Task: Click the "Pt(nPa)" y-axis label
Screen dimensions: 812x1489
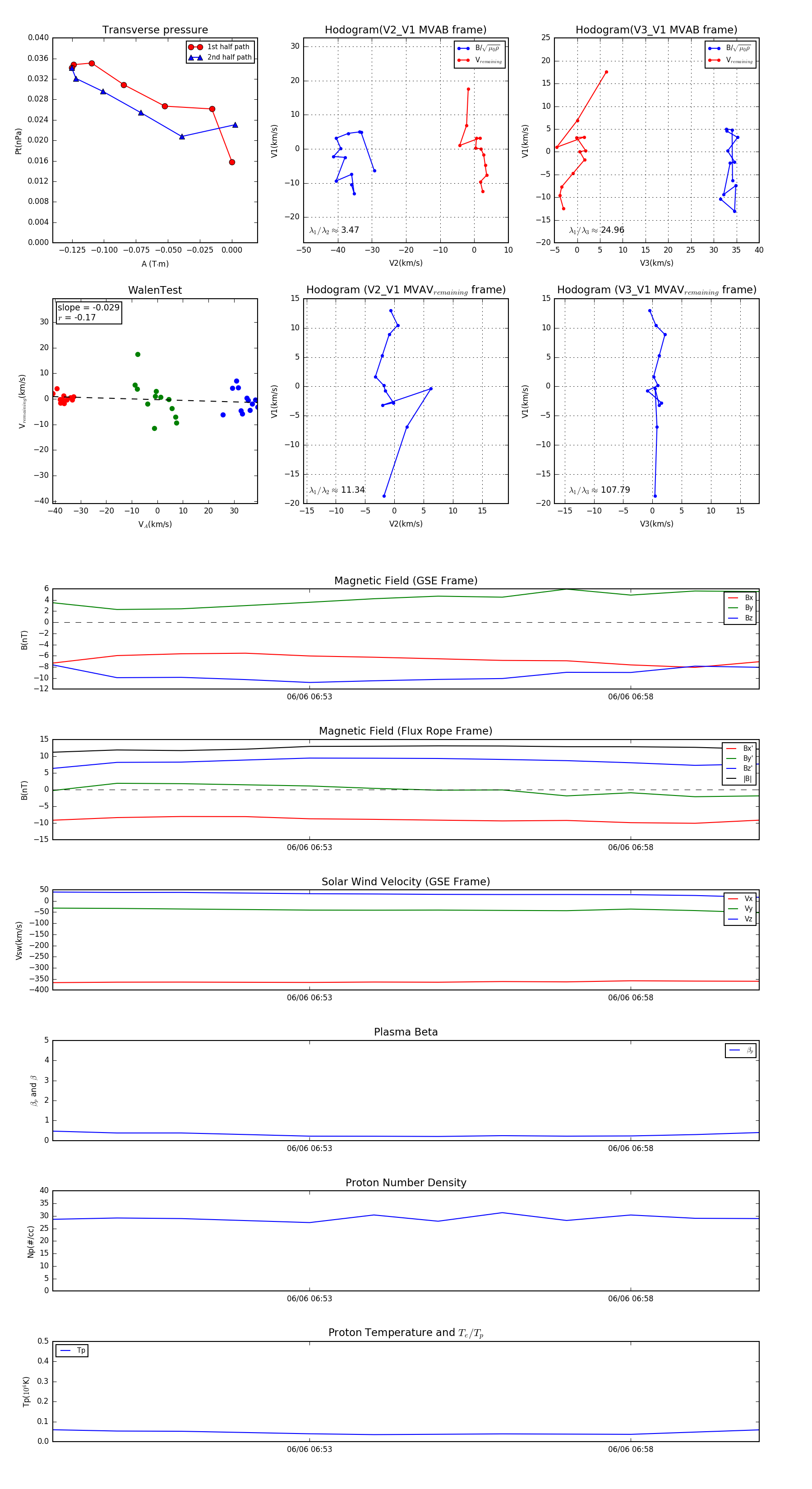Action: click(18, 141)
